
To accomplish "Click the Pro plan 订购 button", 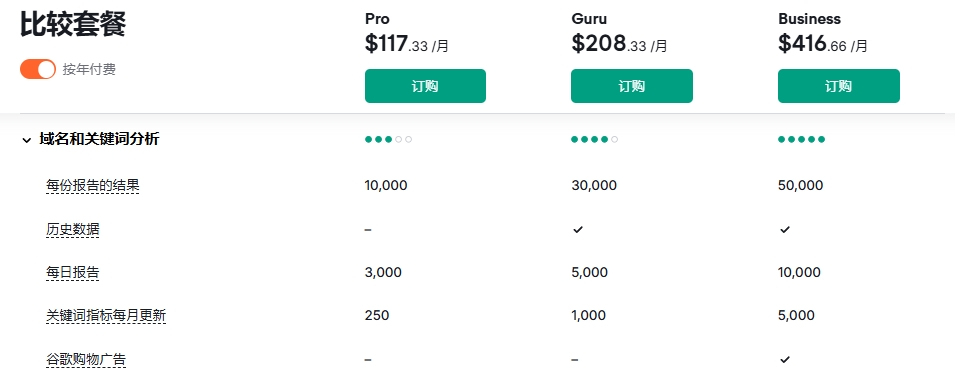I will [425, 86].
